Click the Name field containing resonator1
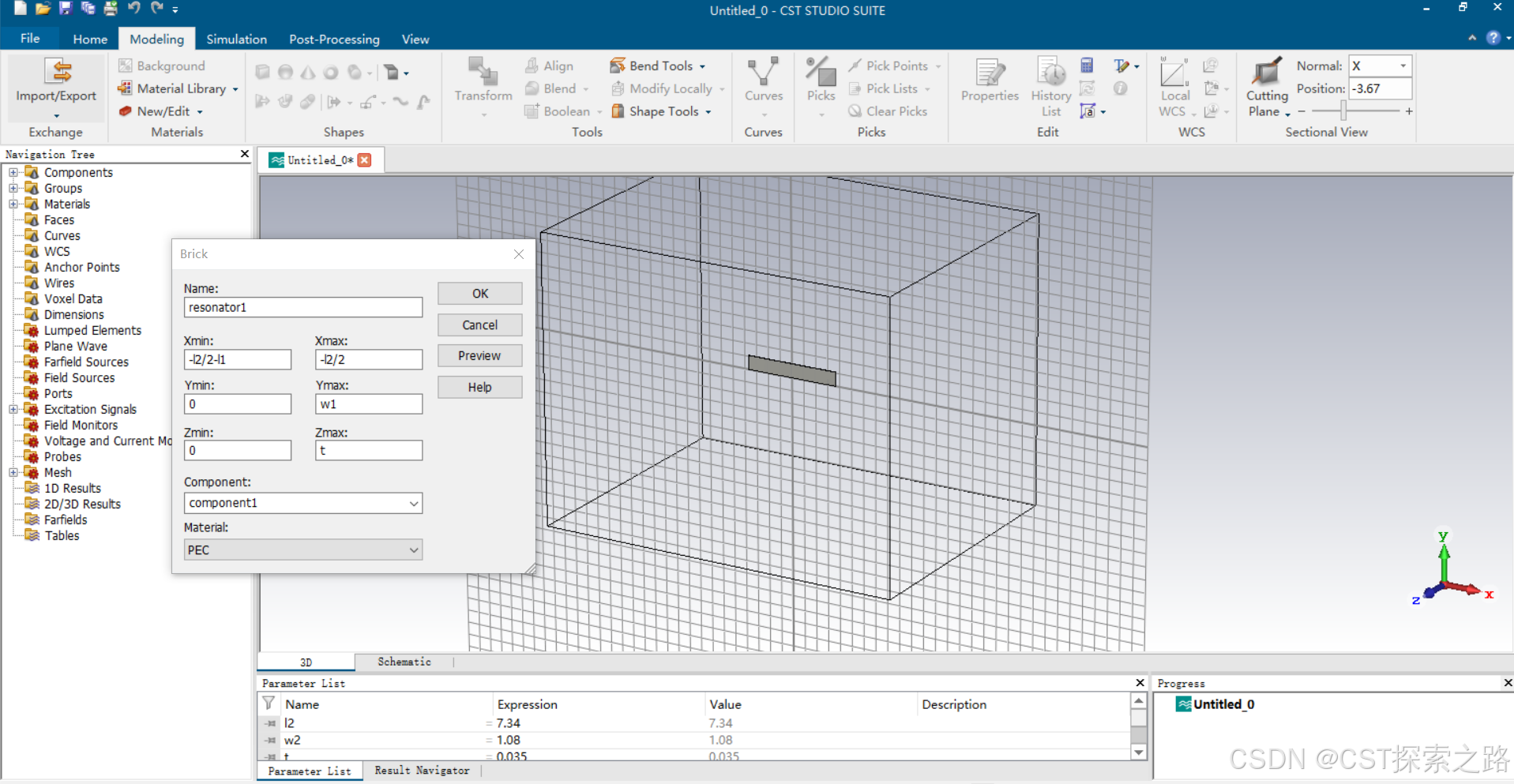This screenshot has height=784, width=1514. 303,307
